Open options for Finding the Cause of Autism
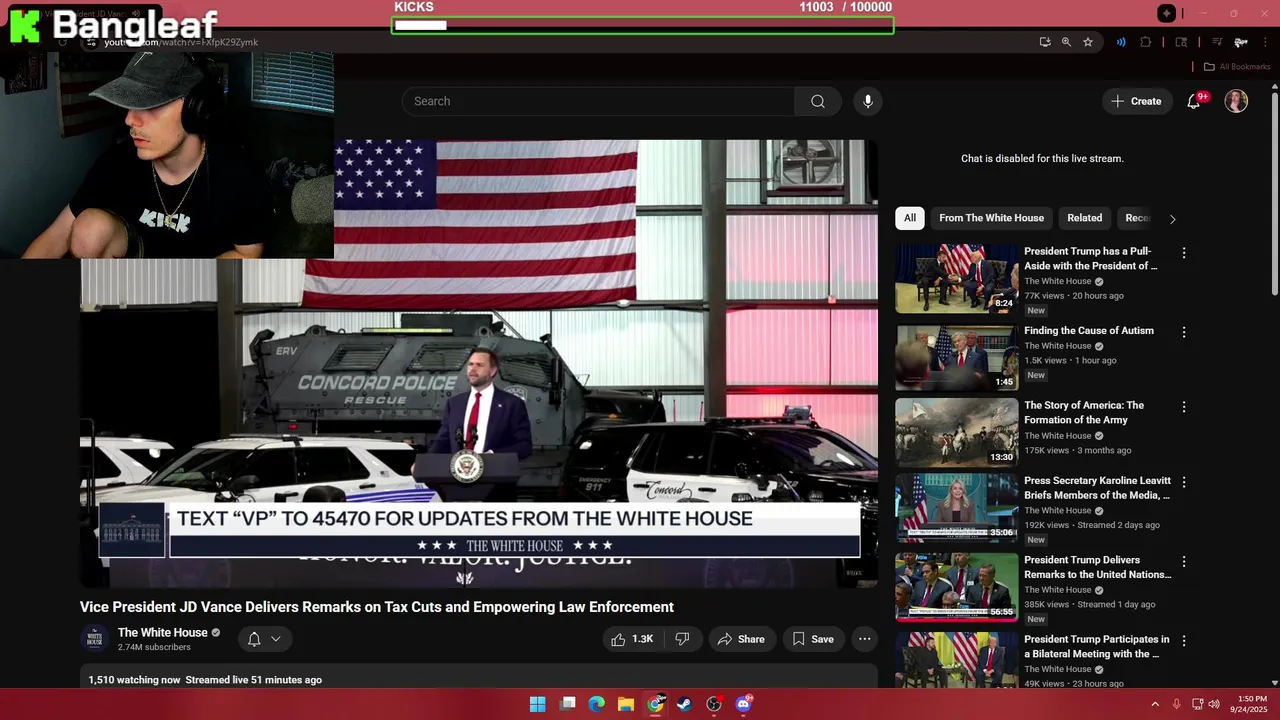 [1184, 332]
